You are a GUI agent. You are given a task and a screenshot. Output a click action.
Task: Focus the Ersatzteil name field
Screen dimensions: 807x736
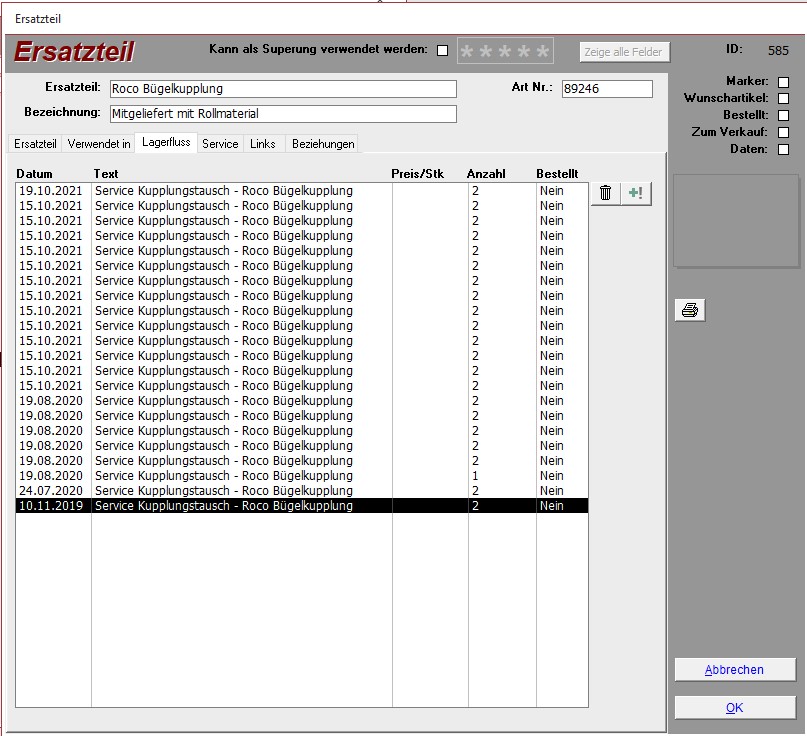[x=283, y=89]
